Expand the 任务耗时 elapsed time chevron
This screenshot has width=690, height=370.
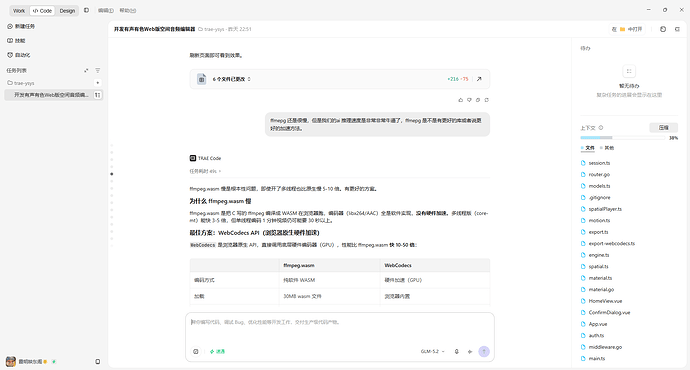pos(220,171)
